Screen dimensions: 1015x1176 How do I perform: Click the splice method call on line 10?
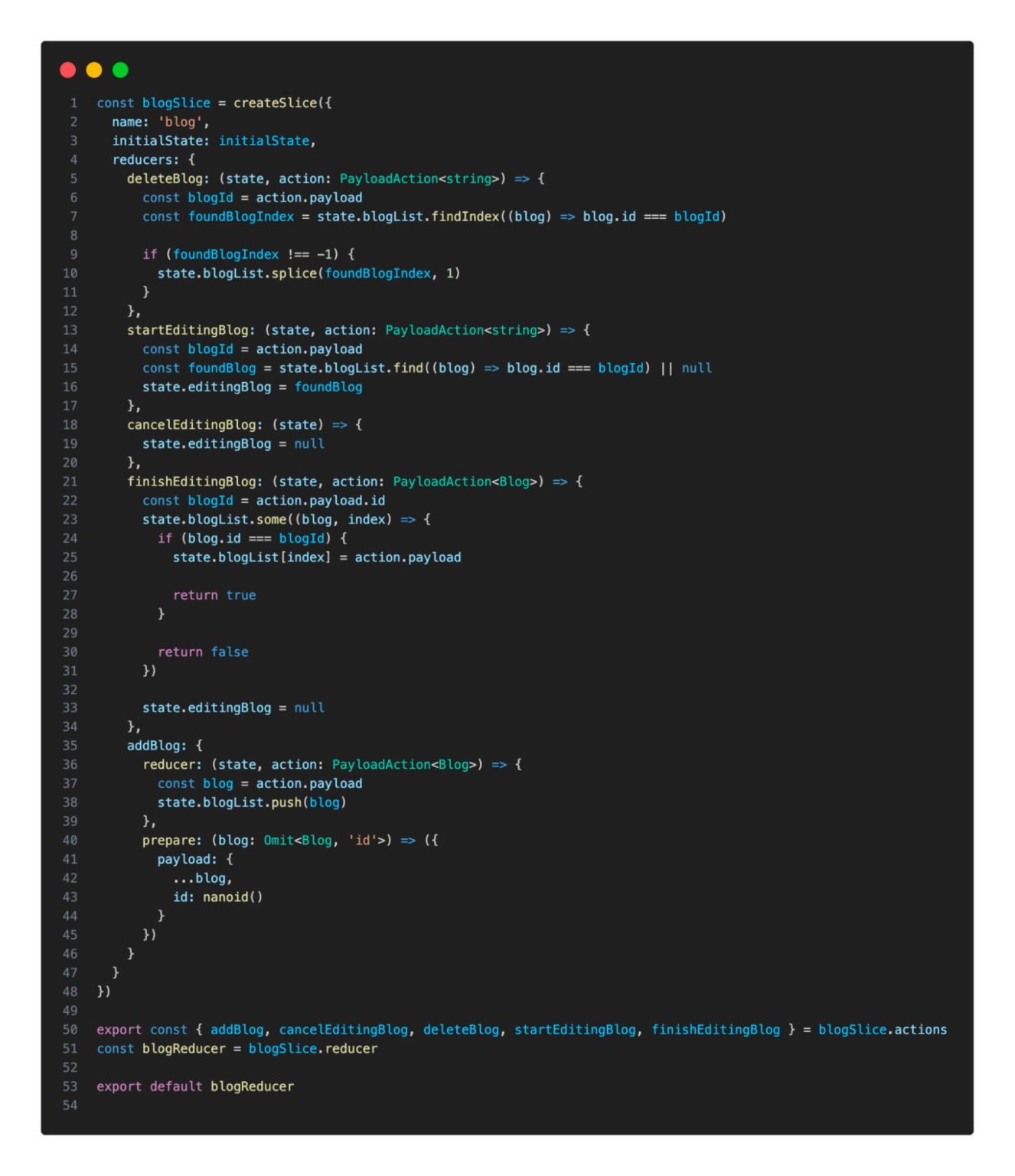[x=296, y=273]
